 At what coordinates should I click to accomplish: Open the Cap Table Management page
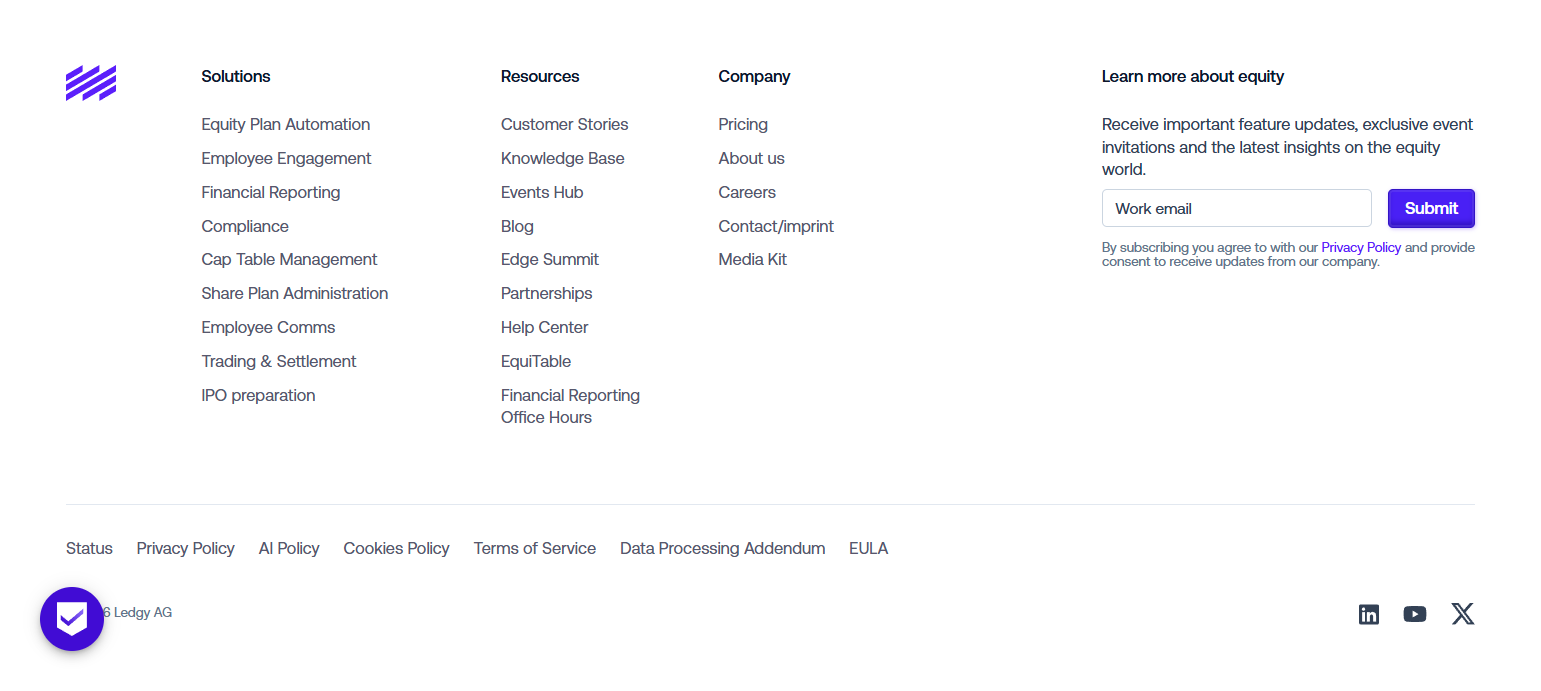[289, 259]
